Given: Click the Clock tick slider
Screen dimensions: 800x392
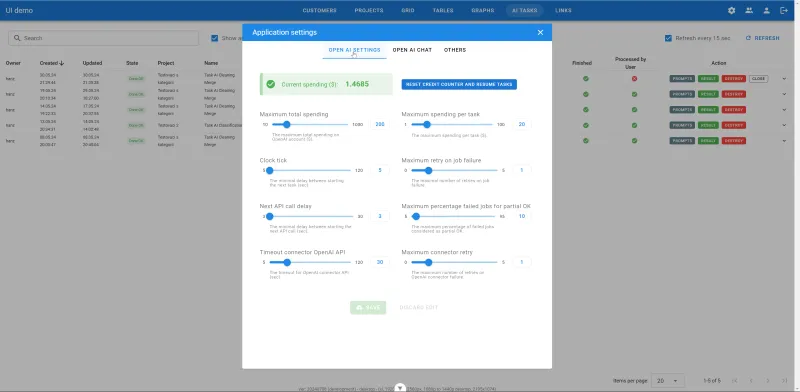Looking at the screenshot, I should click(310, 170).
